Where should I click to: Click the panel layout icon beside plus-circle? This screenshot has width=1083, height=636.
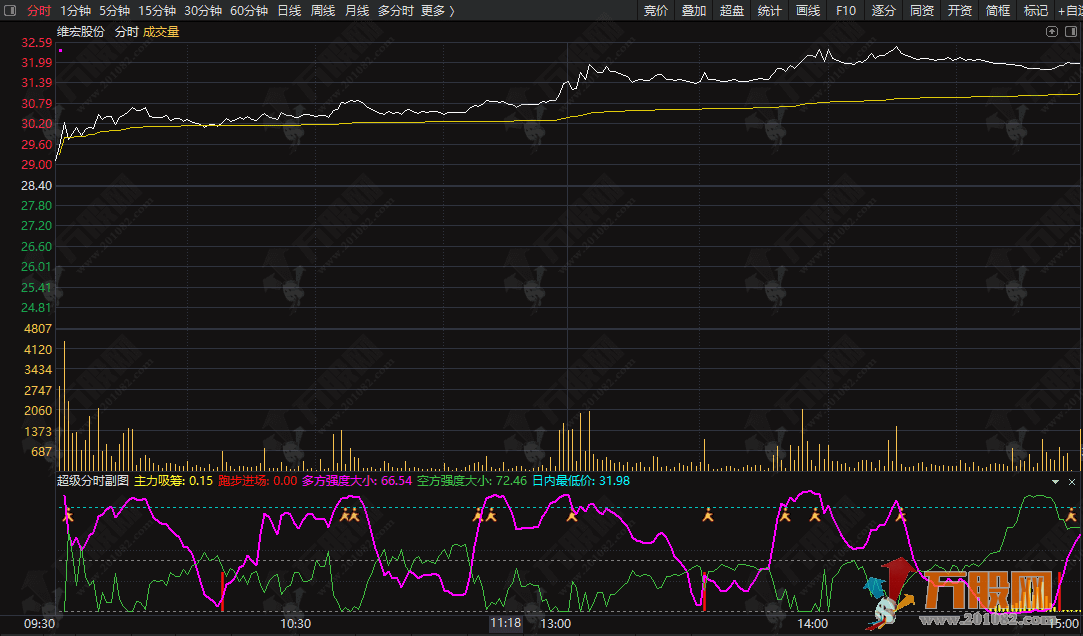1069,31
